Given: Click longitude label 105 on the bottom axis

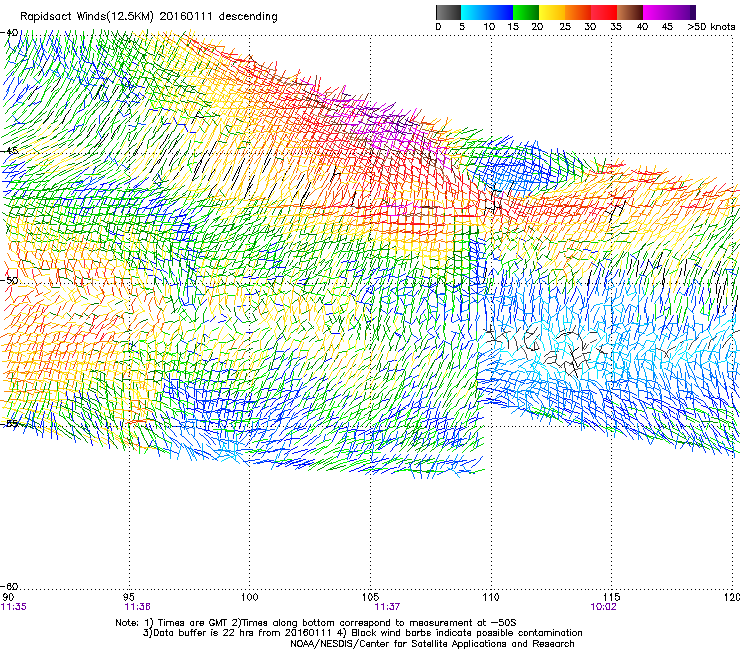Looking at the screenshot, I should (x=370, y=598).
